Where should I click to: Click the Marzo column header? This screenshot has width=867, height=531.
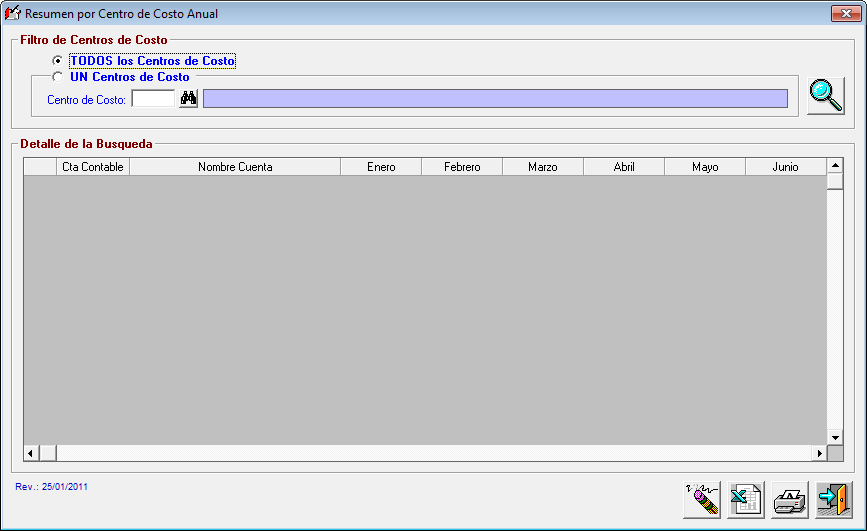click(543, 166)
